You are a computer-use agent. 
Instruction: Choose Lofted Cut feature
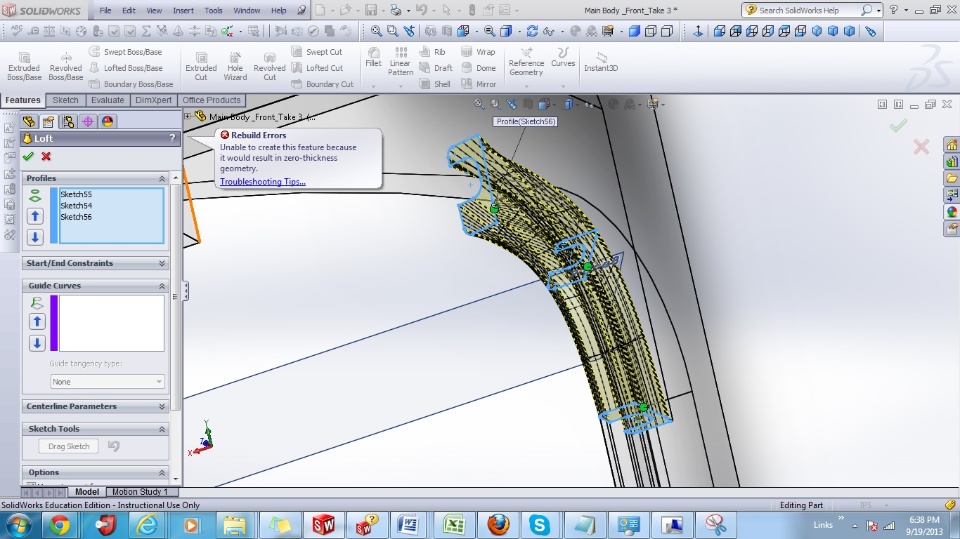[317, 68]
